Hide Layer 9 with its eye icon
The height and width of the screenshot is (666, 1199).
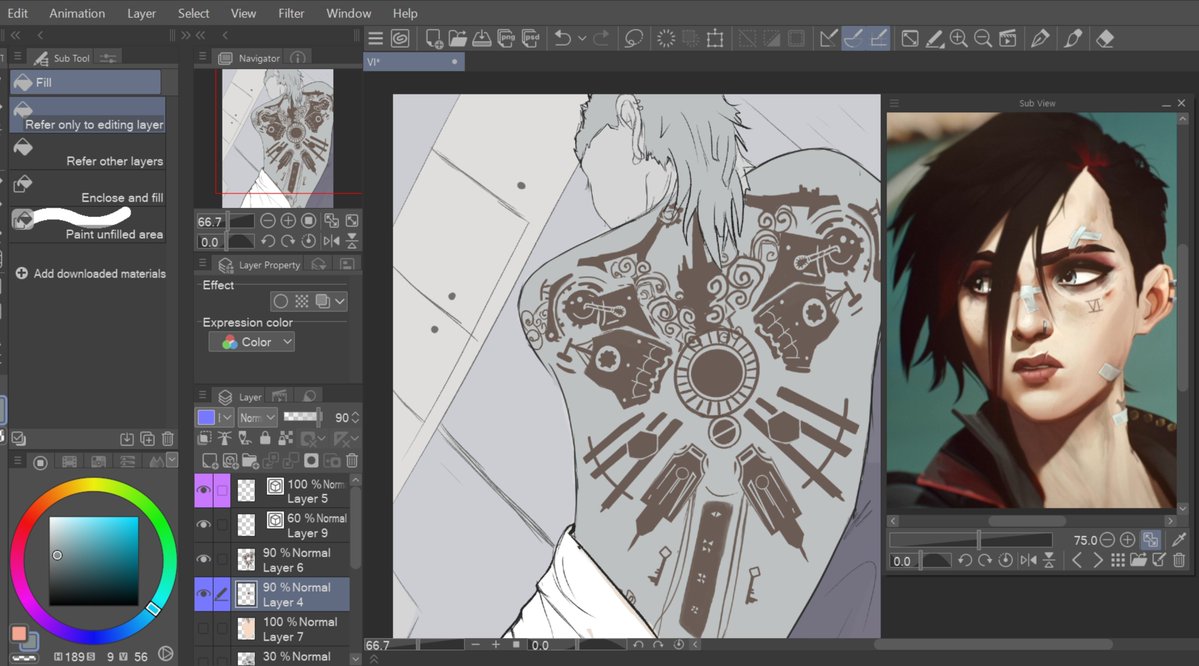pyautogui.click(x=203, y=525)
